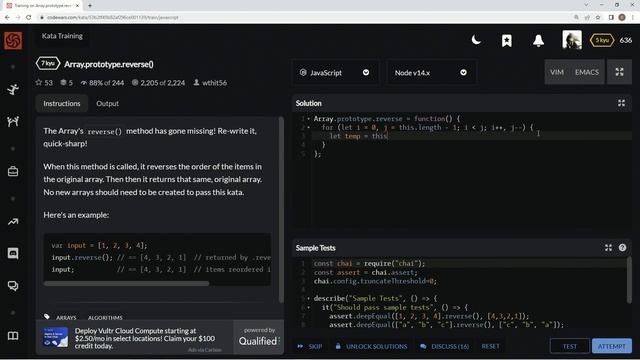Screen dimensions: 640x360
Task: Open Sample Tests help question icon
Action: point(622,248)
